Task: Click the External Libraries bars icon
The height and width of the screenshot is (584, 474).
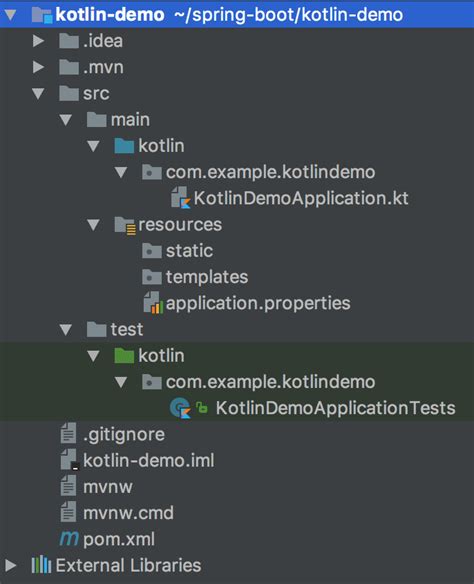Action: (x=41, y=565)
